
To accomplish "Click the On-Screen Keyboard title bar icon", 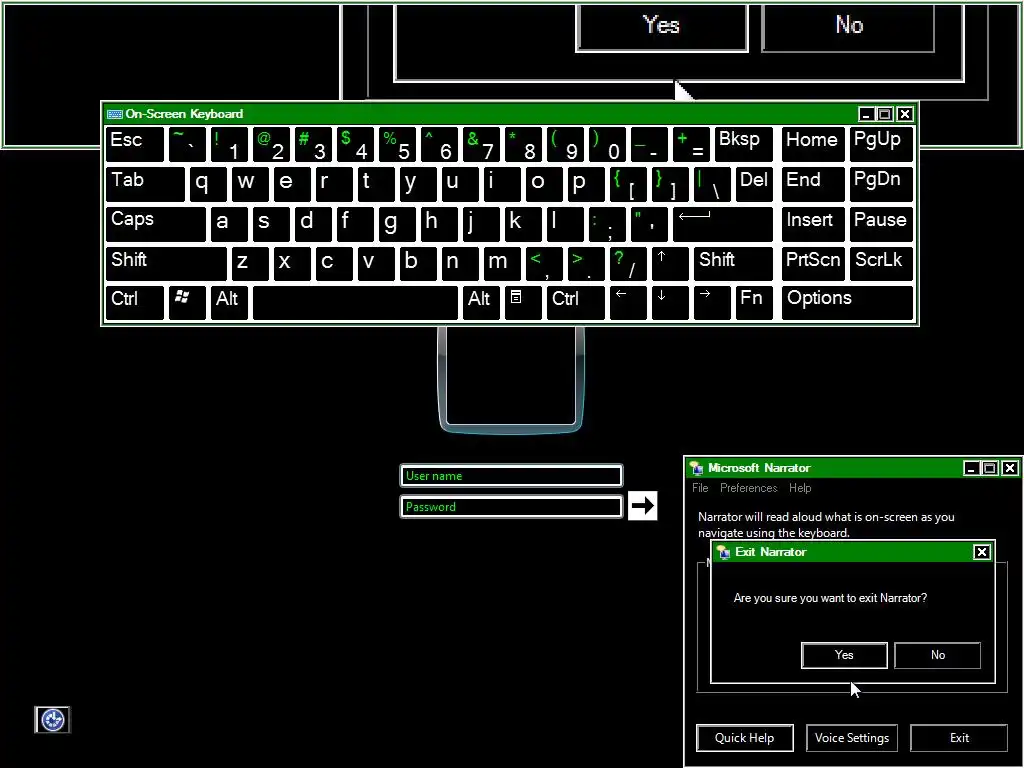I will pyautogui.click(x=115, y=114).
